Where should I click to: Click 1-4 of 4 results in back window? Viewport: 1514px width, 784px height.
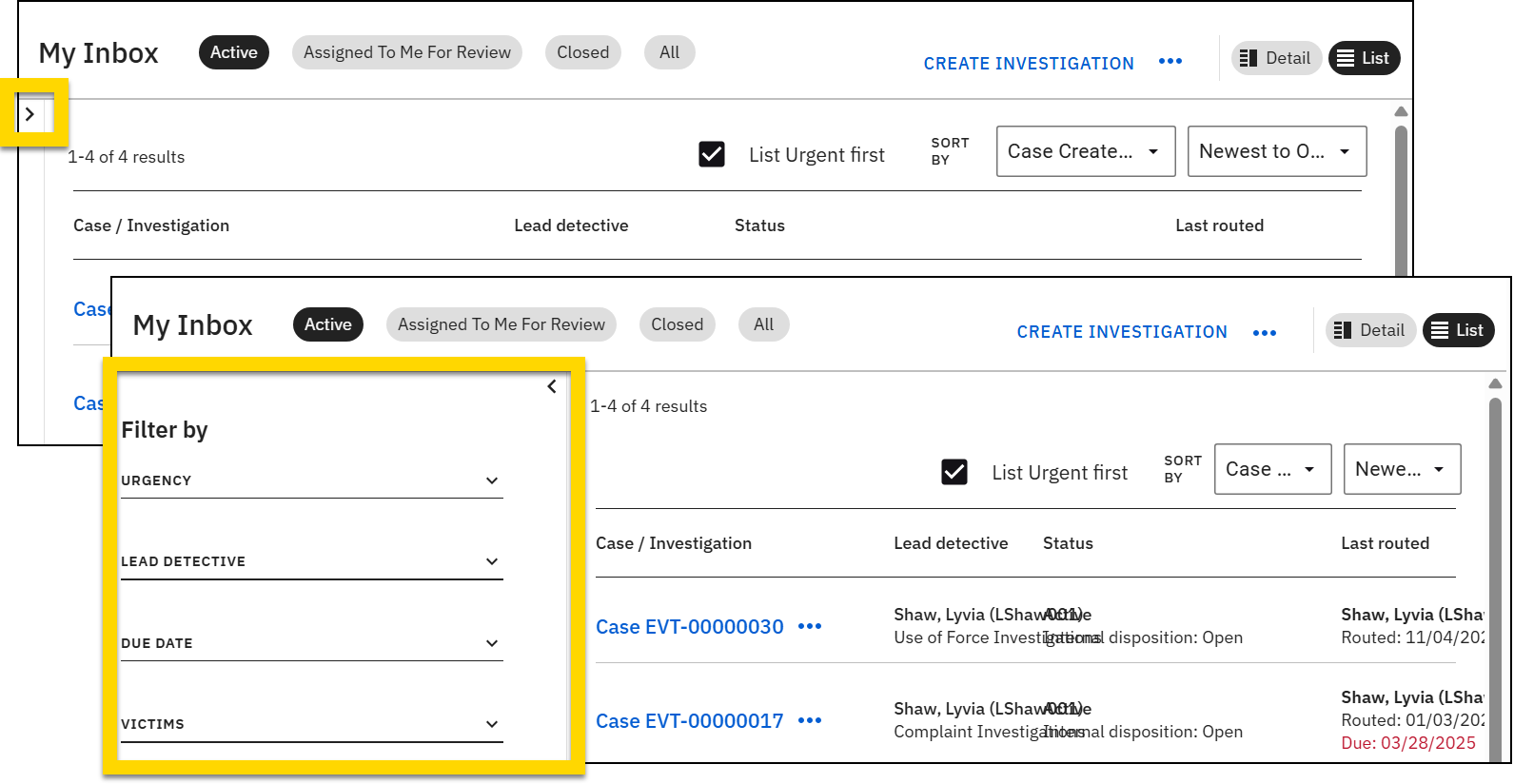(126, 157)
